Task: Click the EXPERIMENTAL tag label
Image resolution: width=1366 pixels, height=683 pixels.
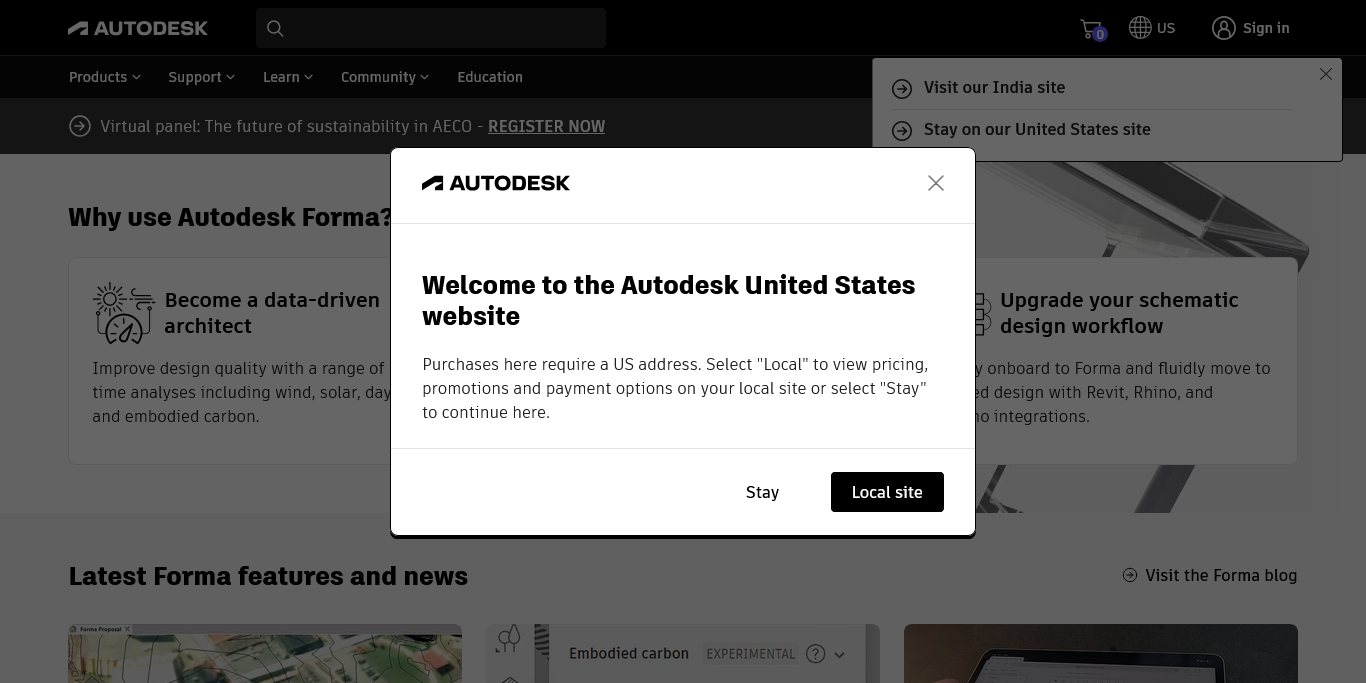Action: pos(751,654)
